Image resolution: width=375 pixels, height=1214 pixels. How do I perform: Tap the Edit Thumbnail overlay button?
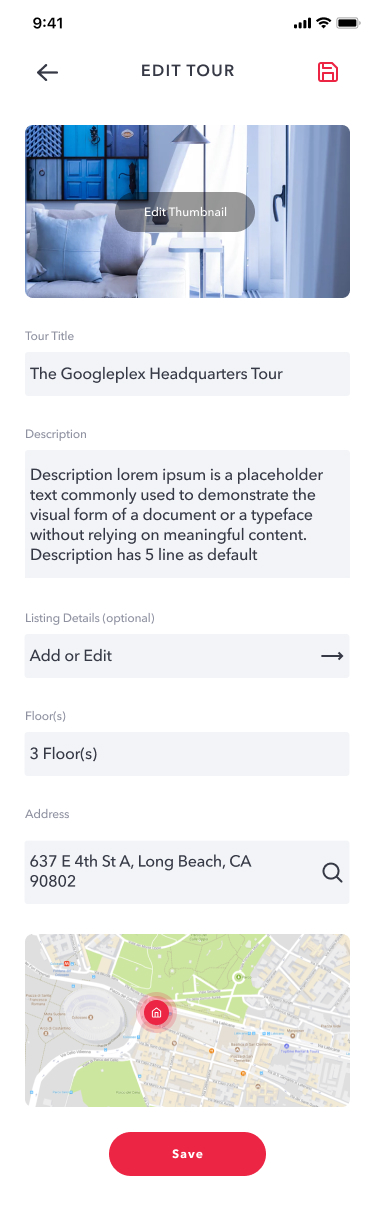point(185,212)
